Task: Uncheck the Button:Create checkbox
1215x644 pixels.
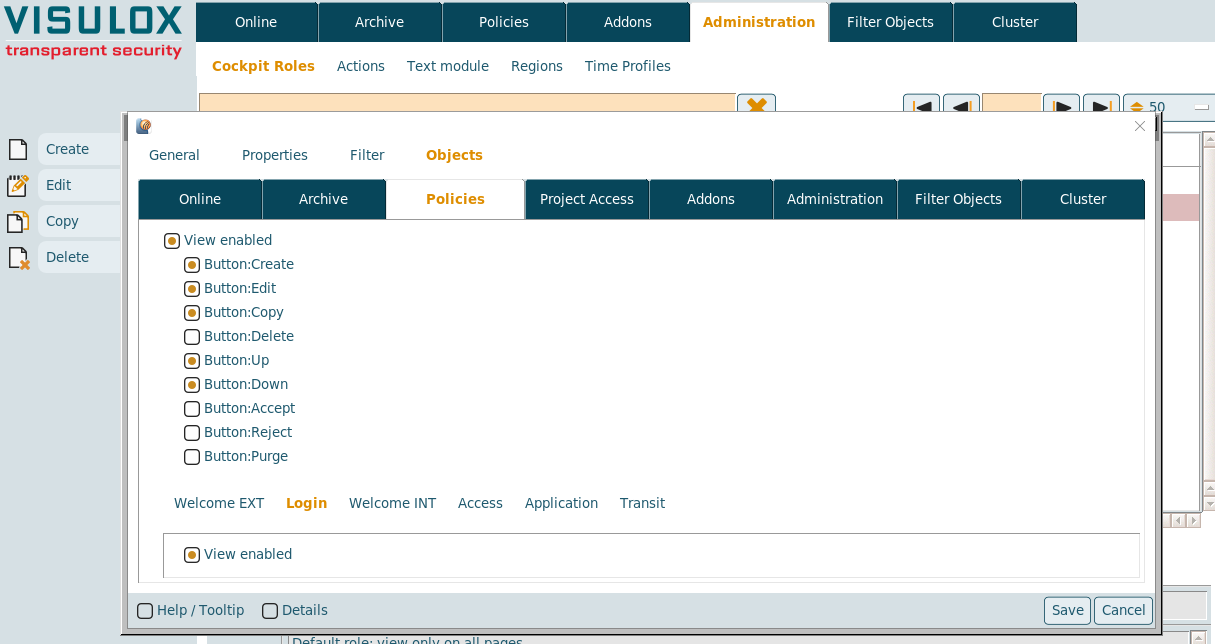Action: (x=192, y=265)
